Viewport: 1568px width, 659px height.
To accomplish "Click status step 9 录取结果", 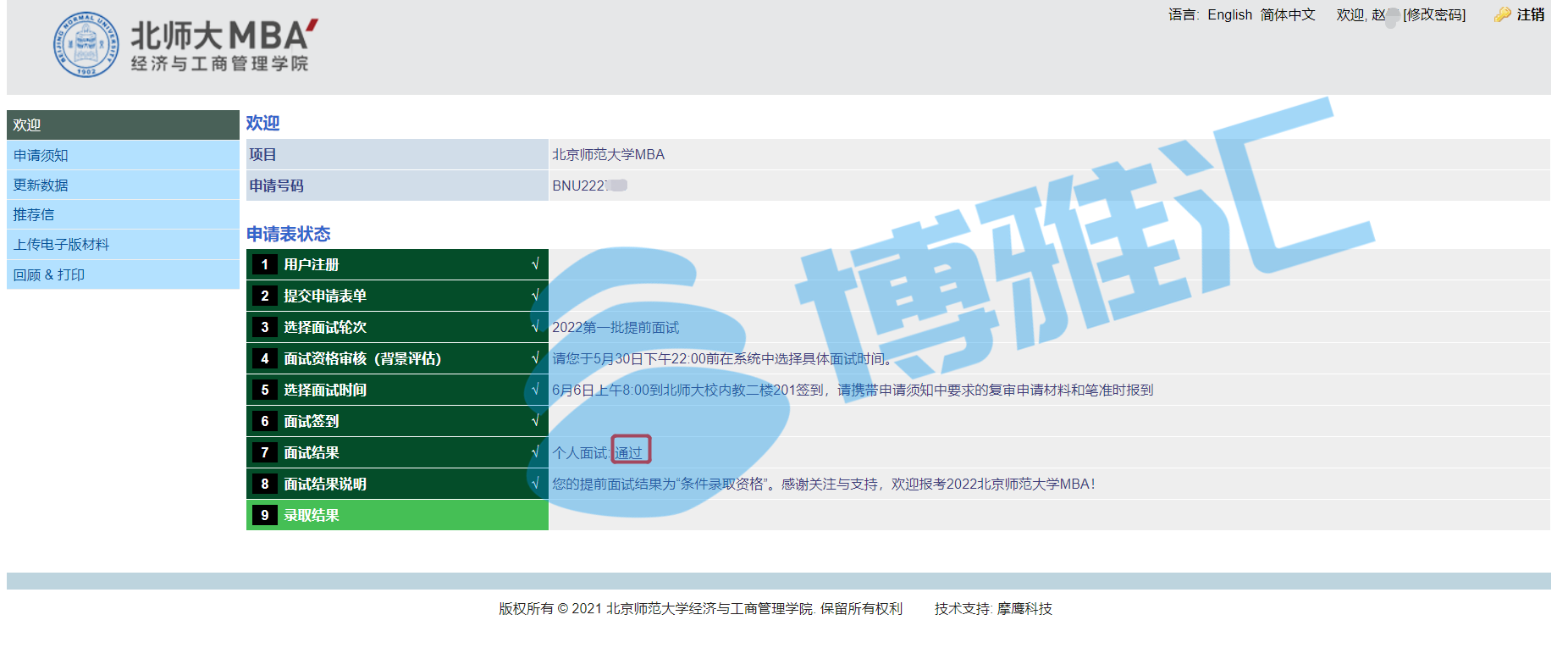I will pos(397,515).
